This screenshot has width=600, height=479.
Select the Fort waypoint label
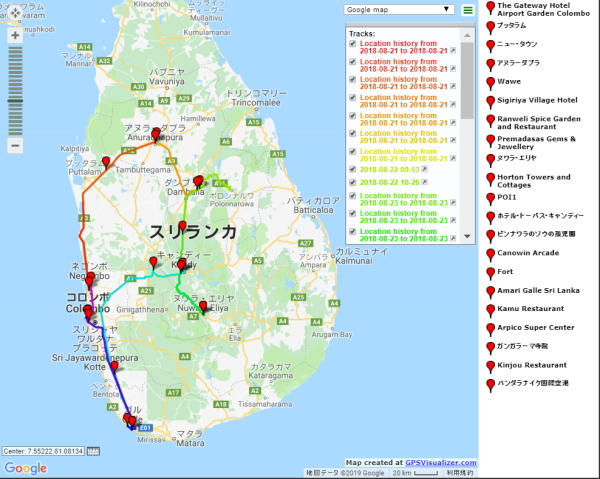pyautogui.click(x=505, y=271)
